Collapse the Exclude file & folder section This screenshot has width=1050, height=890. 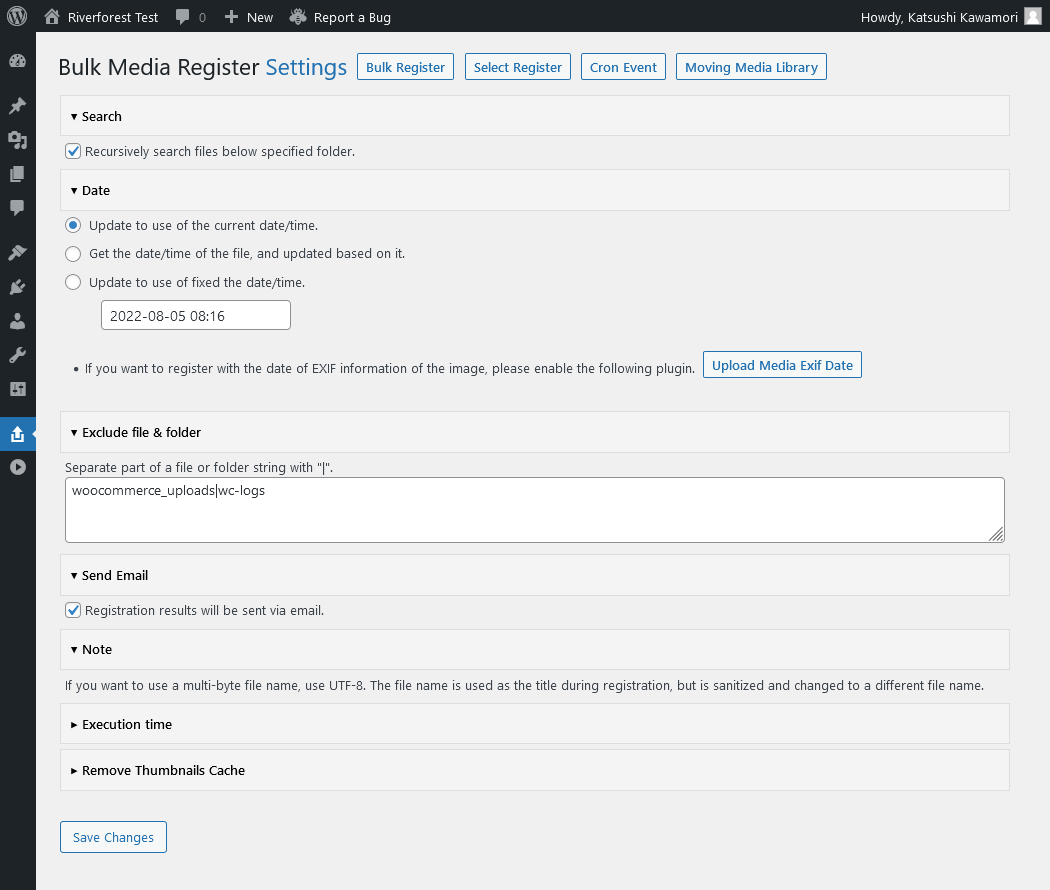141,432
